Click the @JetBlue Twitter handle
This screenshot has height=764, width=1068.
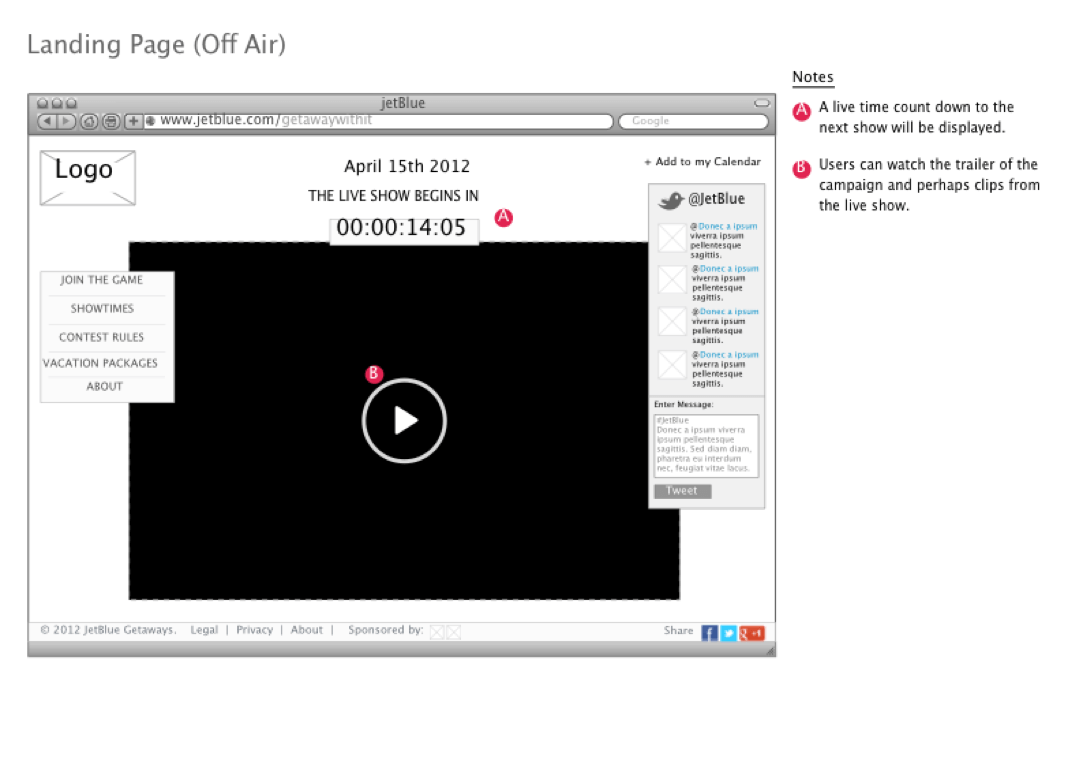click(717, 199)
